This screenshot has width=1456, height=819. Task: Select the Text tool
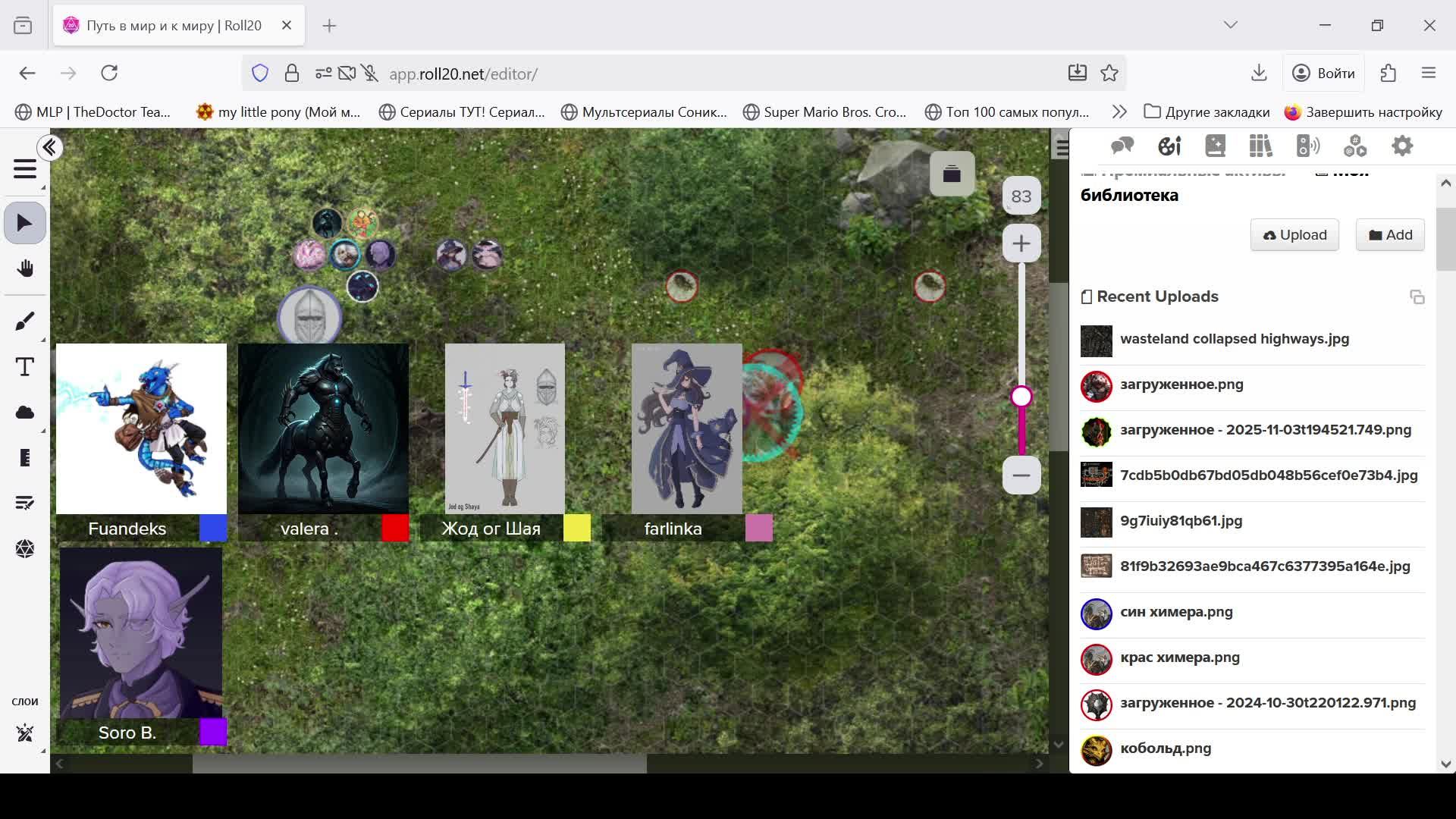click(25, 367)
